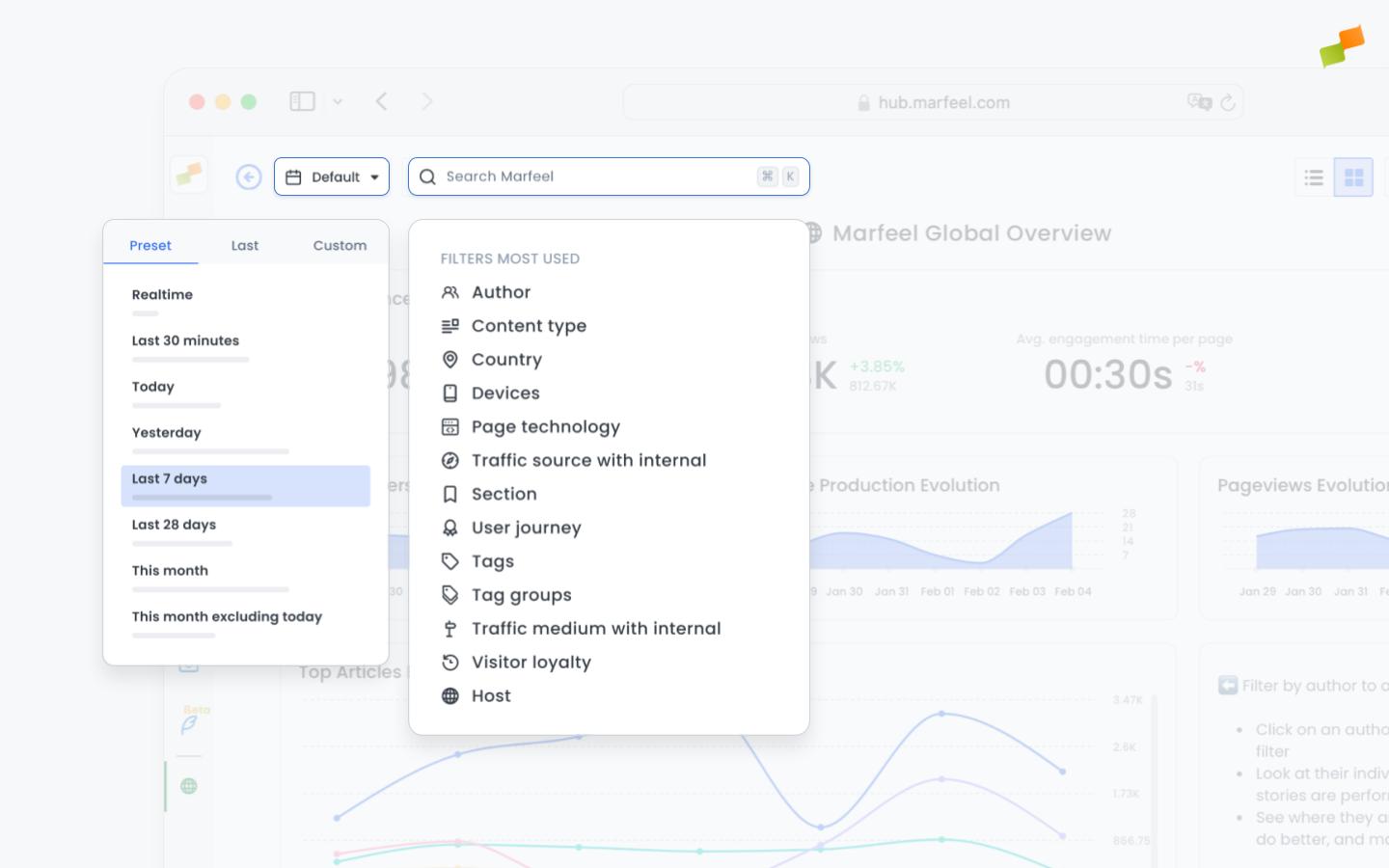Switch to list view using the list icon
The image size is (1389, 868).
[x=1313, y=177]
